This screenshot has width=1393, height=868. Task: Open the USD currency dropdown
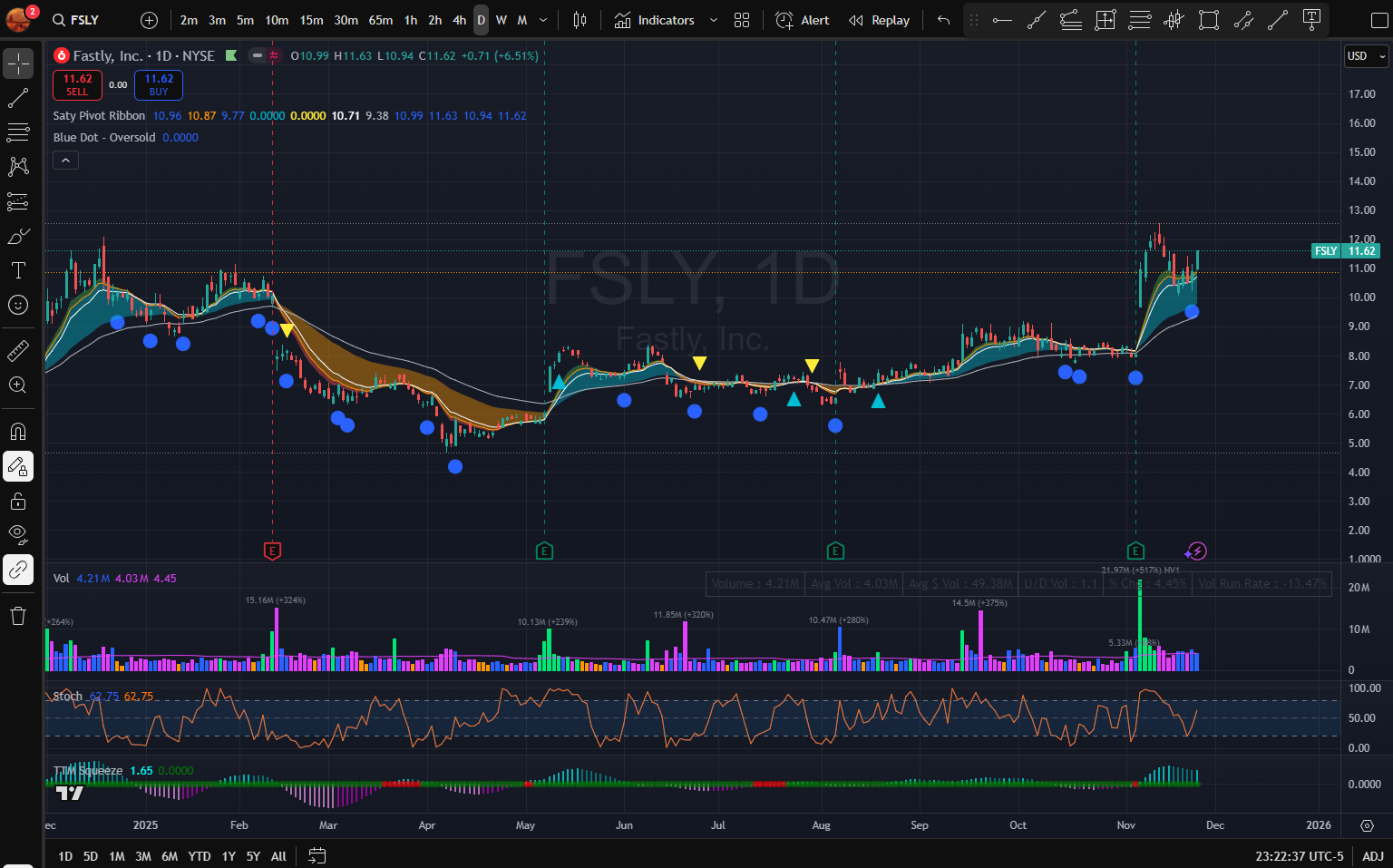pyautogui.click(x=1366, y=56)
